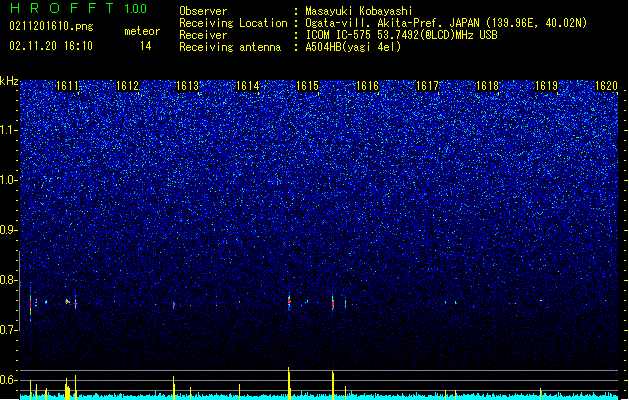Screen dimensions: 629x400
Task: Click the 1614 time marker
Action: tap(248, 86)
